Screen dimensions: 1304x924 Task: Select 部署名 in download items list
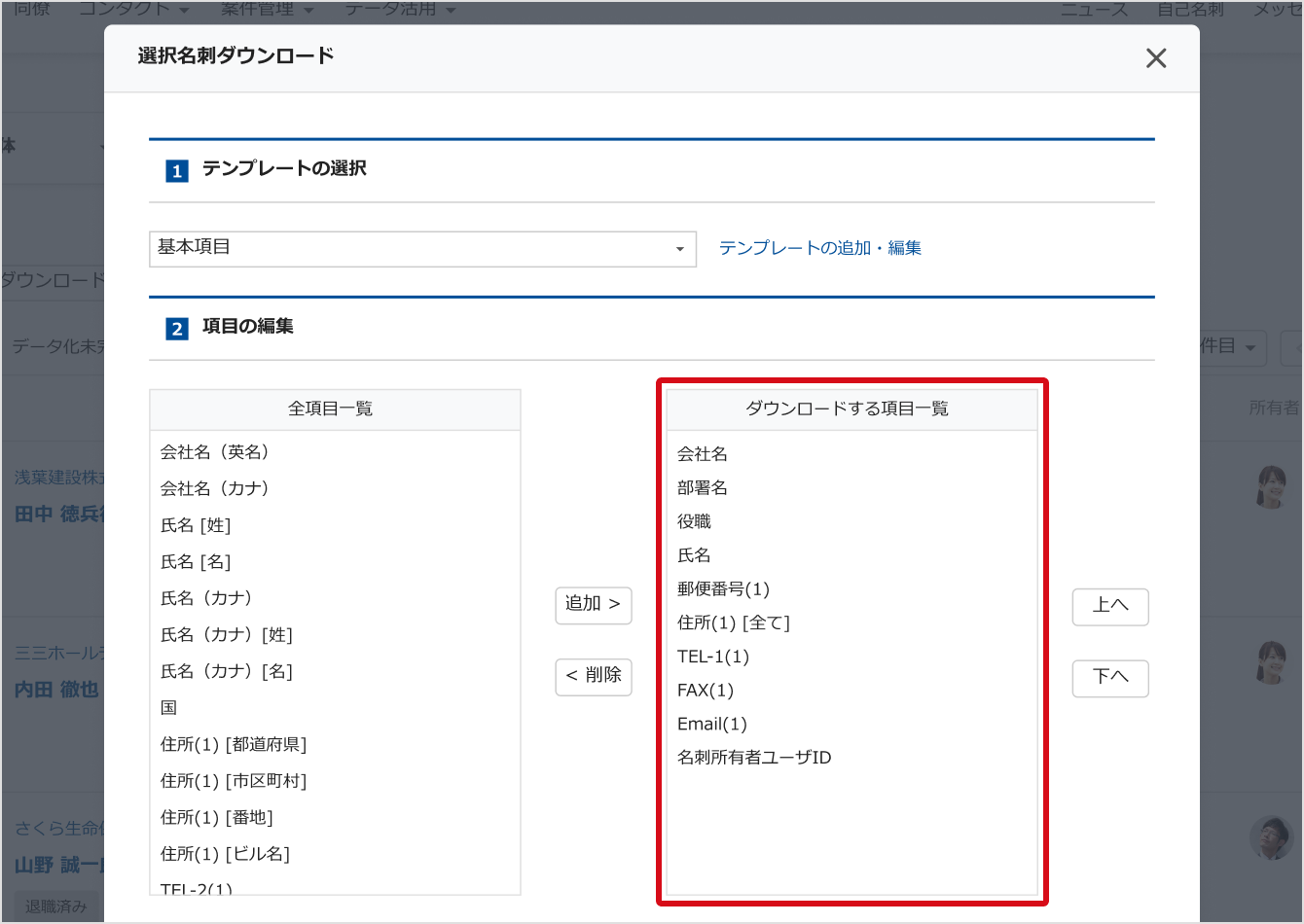pyautogui.click(x=703, y=488)
